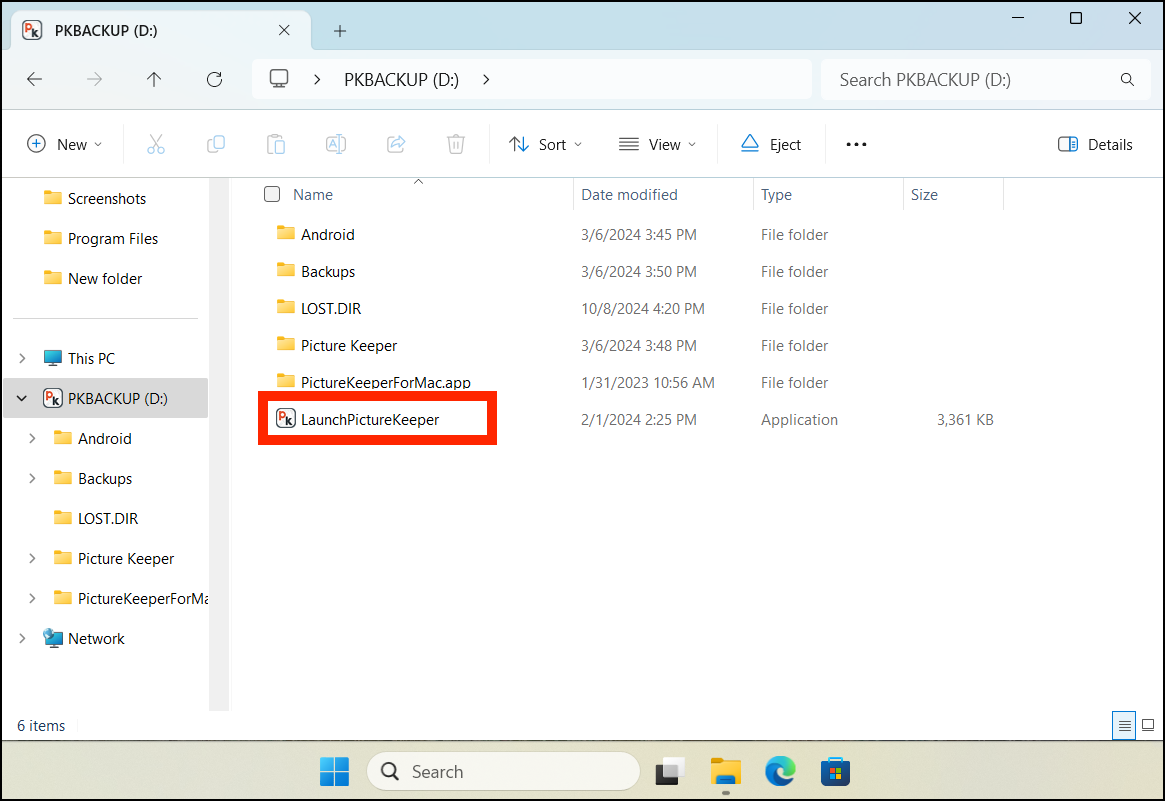Click the Forward navigation arrow
The height and width of the screenshot is (801, 1165).
pyautogui.click(x=94, y=80)
